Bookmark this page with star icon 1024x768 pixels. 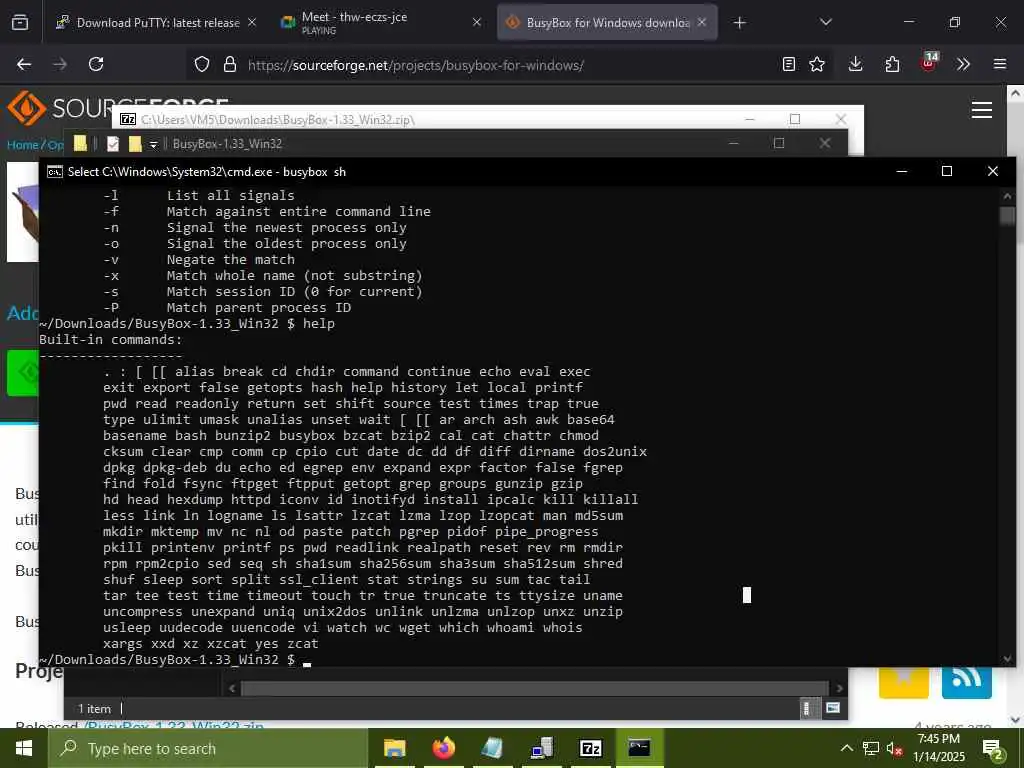(817, 64)
